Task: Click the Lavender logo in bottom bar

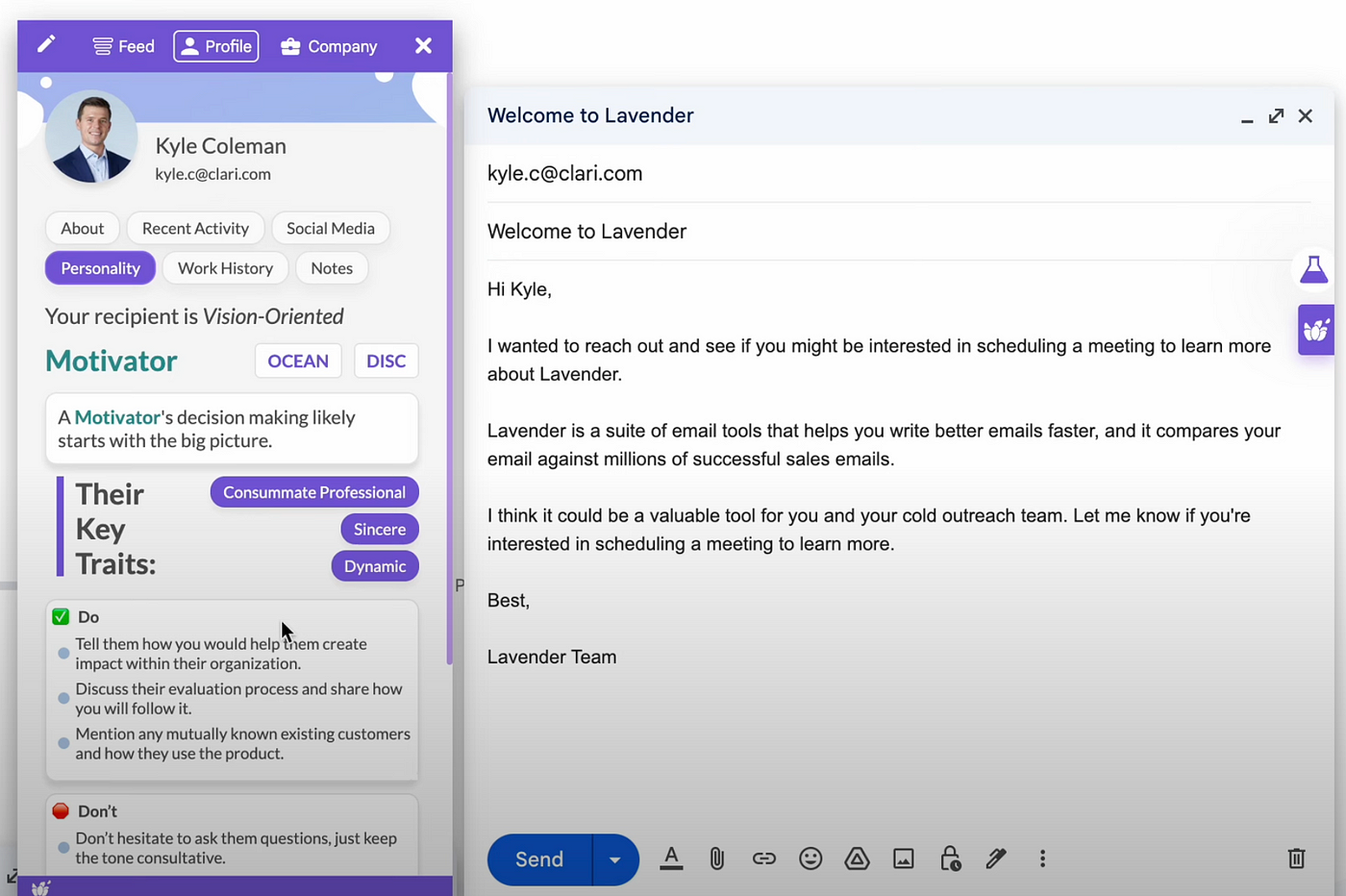Action: point(40,887)
